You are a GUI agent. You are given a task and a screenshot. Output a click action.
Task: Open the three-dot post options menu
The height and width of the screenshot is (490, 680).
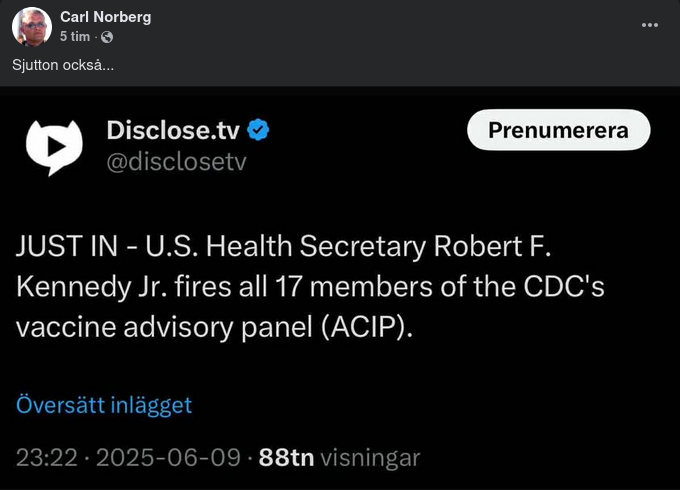[650, 24]
